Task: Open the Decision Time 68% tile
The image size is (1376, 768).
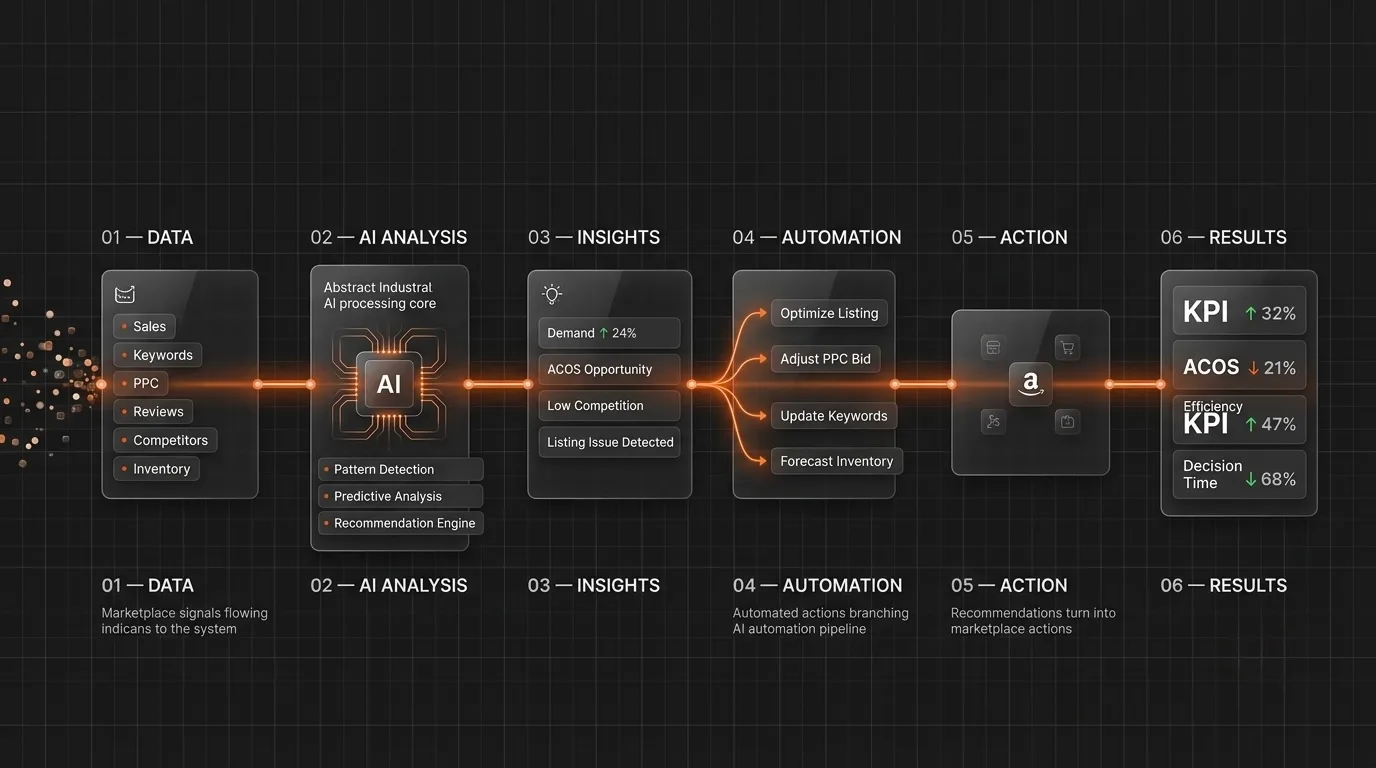Action: 1239,475
